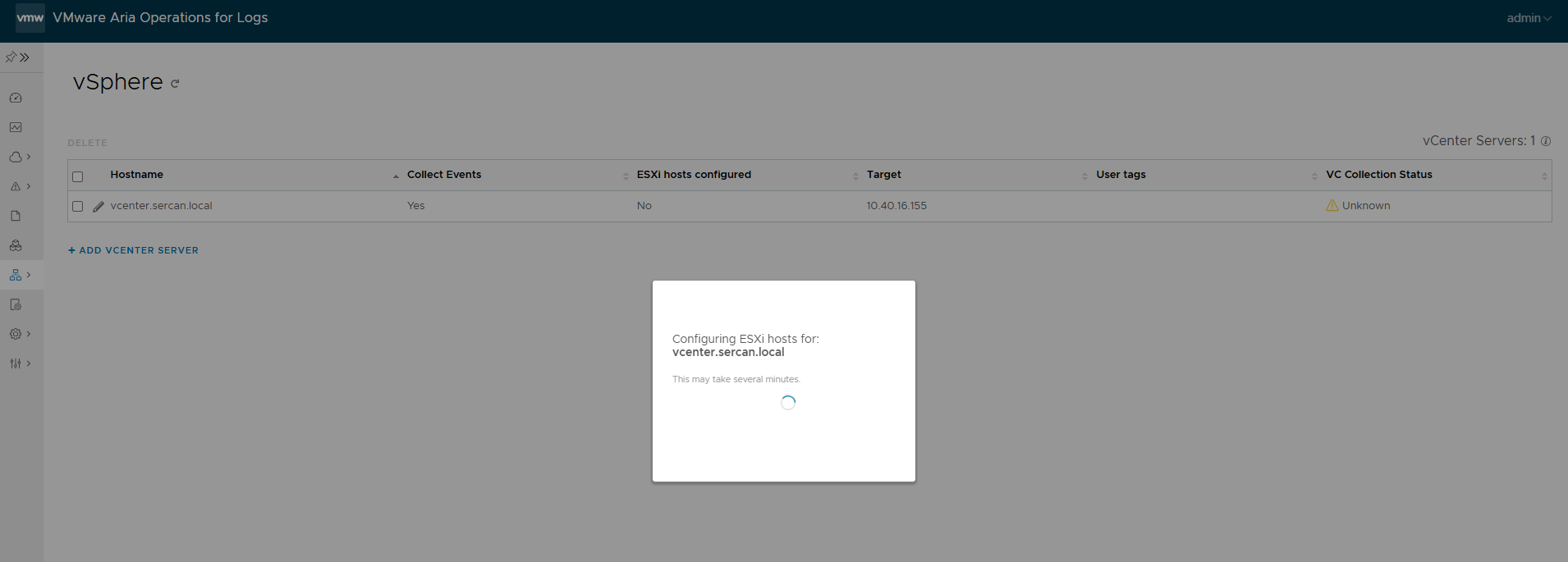Open the Integration network icon
This screenshot has width=1568, height=562.
pyautogui.click(x=16, y=275)
